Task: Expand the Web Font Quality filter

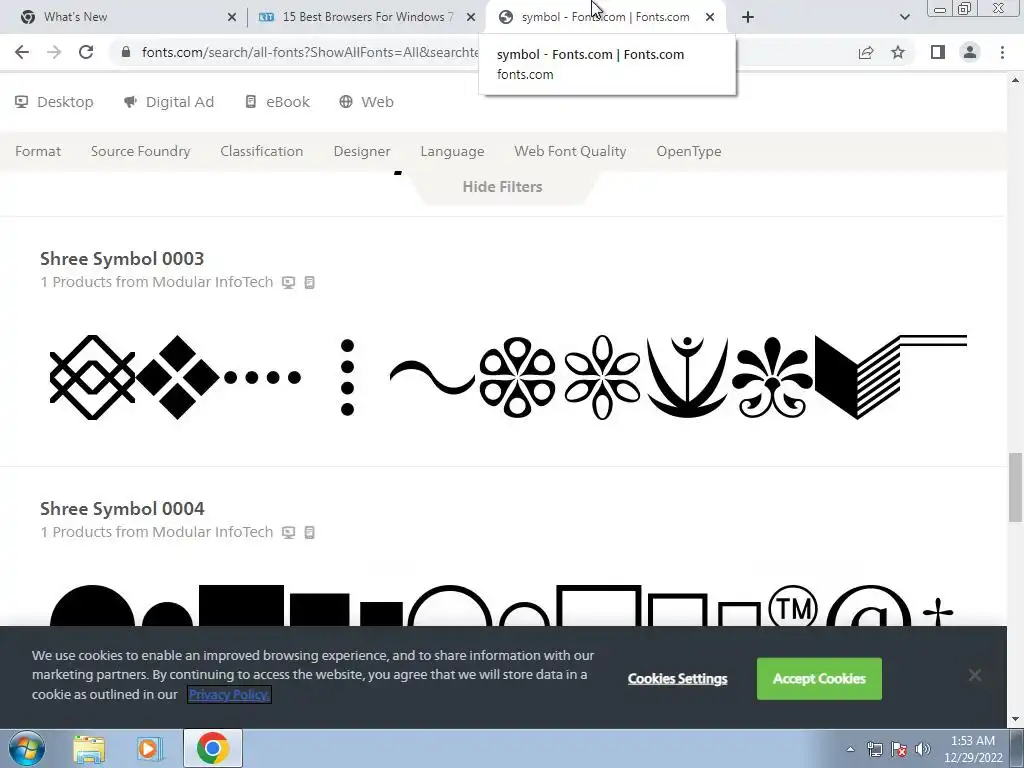Action: (570, 152)
